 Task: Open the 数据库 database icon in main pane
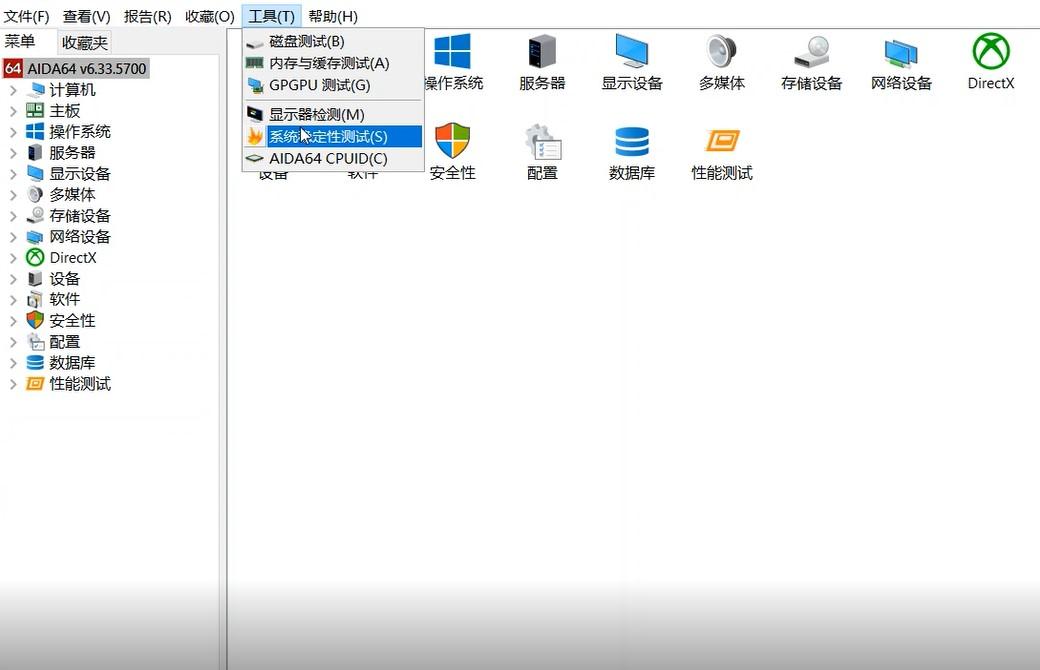[631, 142]
